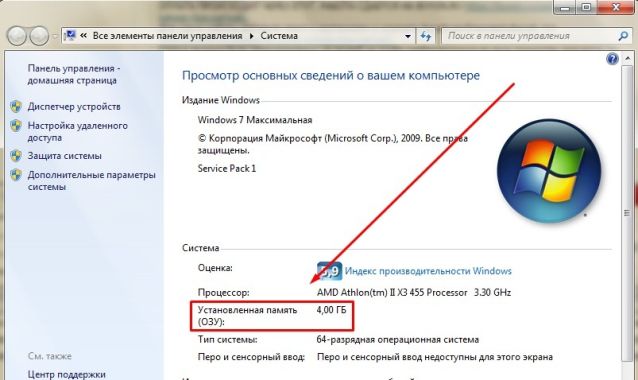Click the vertical scrollbar thumb
638x380 pixels.
click(x=627, y=213)
